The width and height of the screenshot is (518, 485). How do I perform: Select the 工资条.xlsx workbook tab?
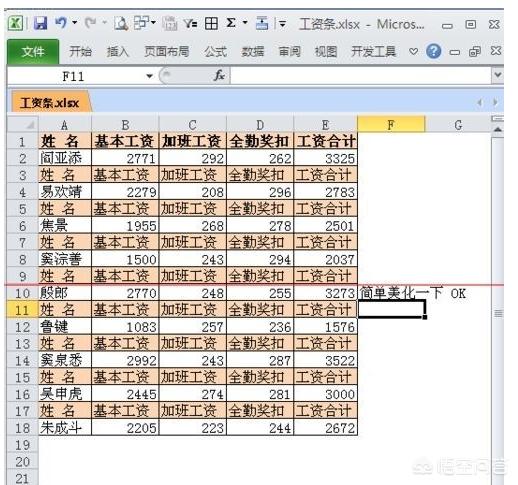[49, 102]
